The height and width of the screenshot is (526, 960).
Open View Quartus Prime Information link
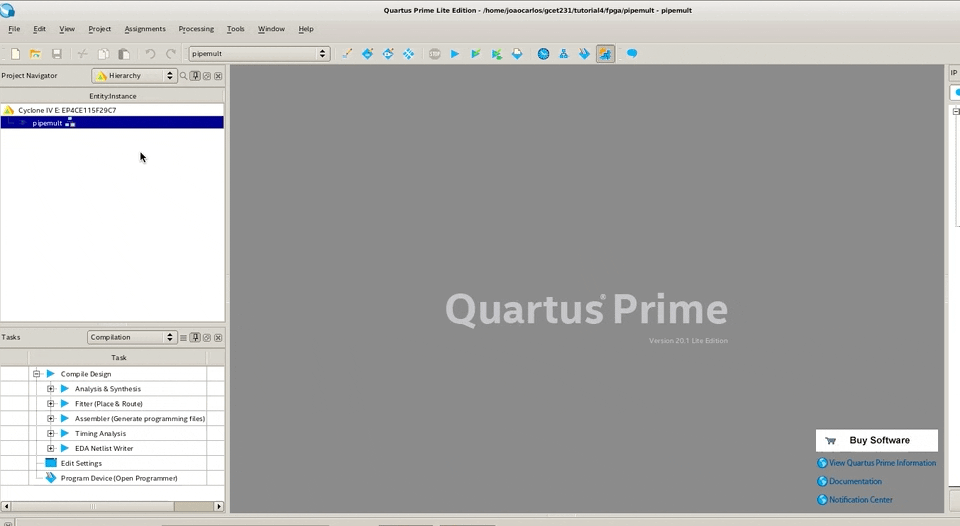click(877, 463)
